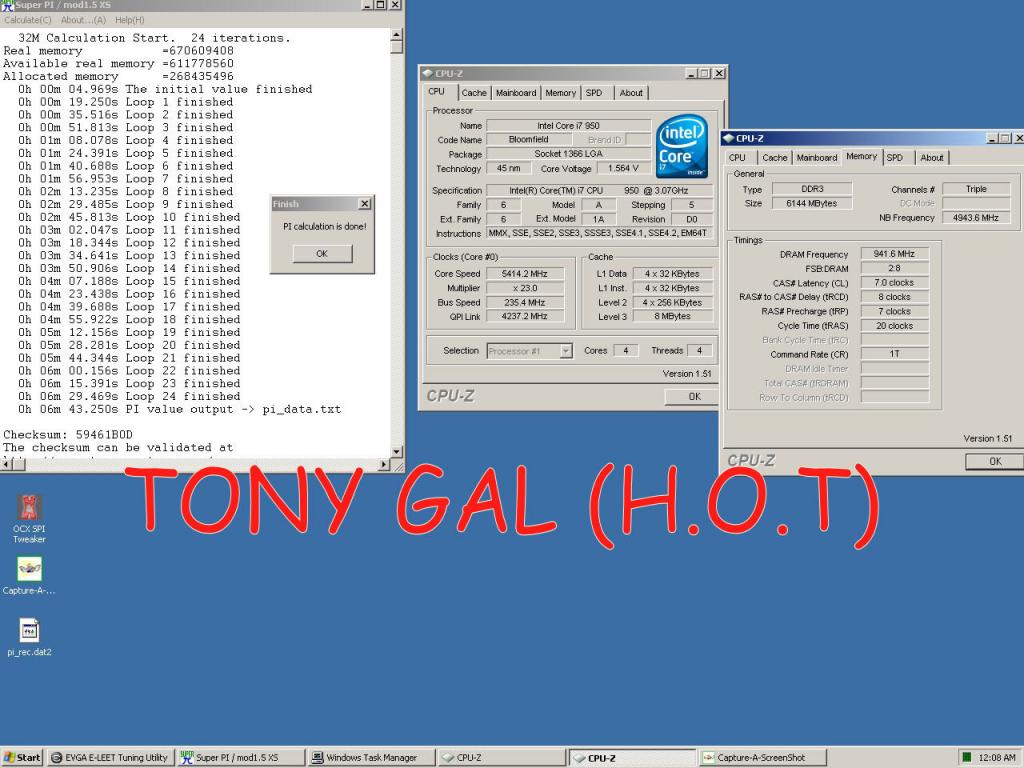The width and height of the screenshot is (1024, 768).
Task: Click the green system tray icon near clock
Action: [x=967, y=758]
